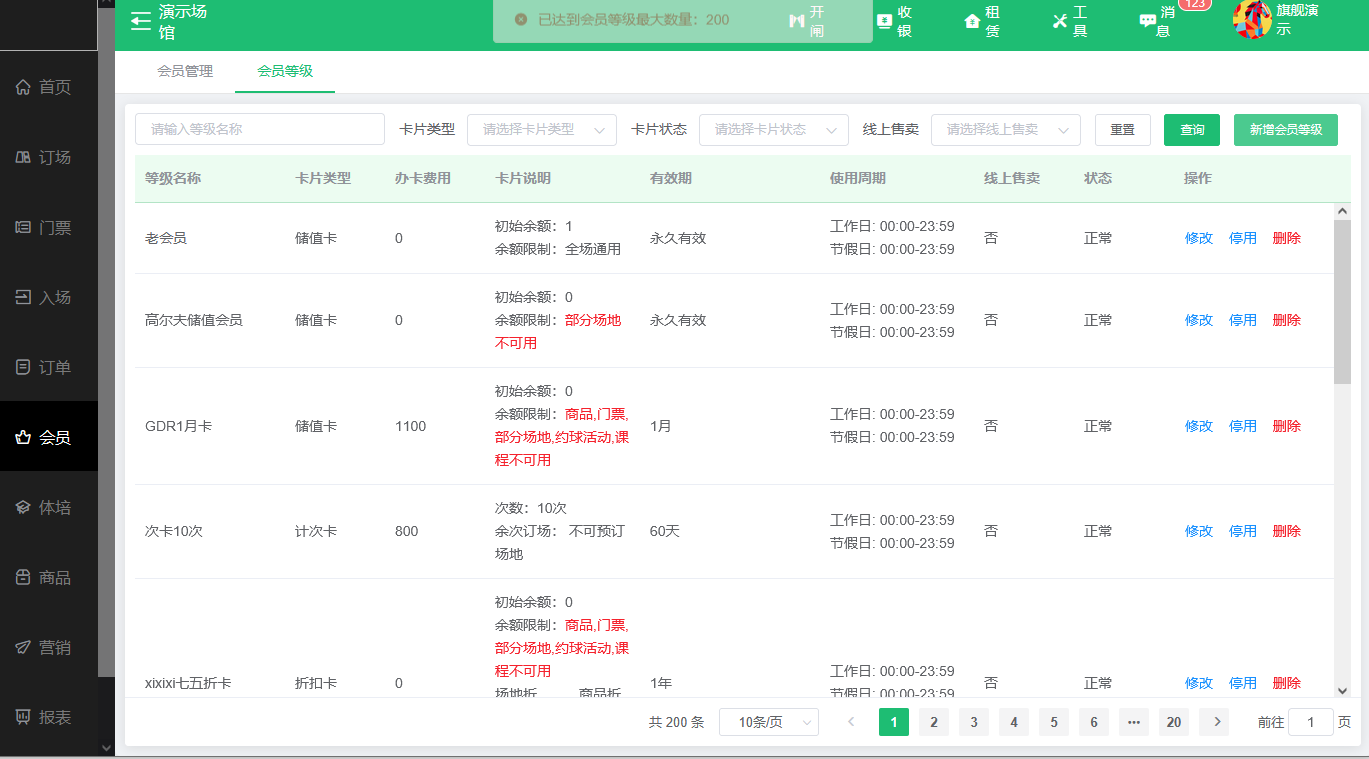Image resolution: width=1369 pixels, height=759 pixels.
Task: Focus the 请输入等级名称 search field
Action: click(x=260, y=129)
